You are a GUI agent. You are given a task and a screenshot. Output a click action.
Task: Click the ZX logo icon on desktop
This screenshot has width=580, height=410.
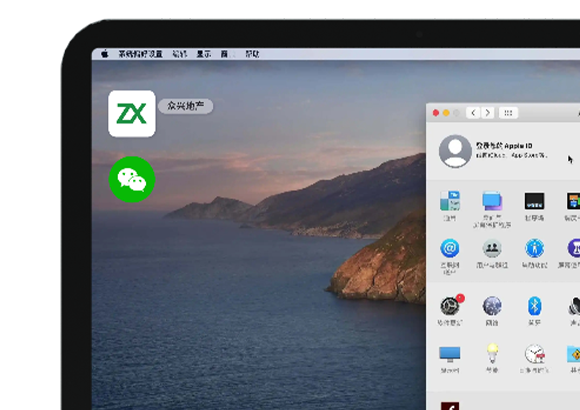point(132,114)
